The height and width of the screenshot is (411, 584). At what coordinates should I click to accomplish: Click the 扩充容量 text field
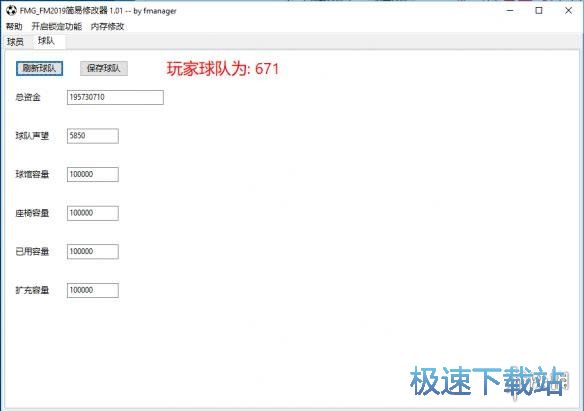[x=93, y=290]
